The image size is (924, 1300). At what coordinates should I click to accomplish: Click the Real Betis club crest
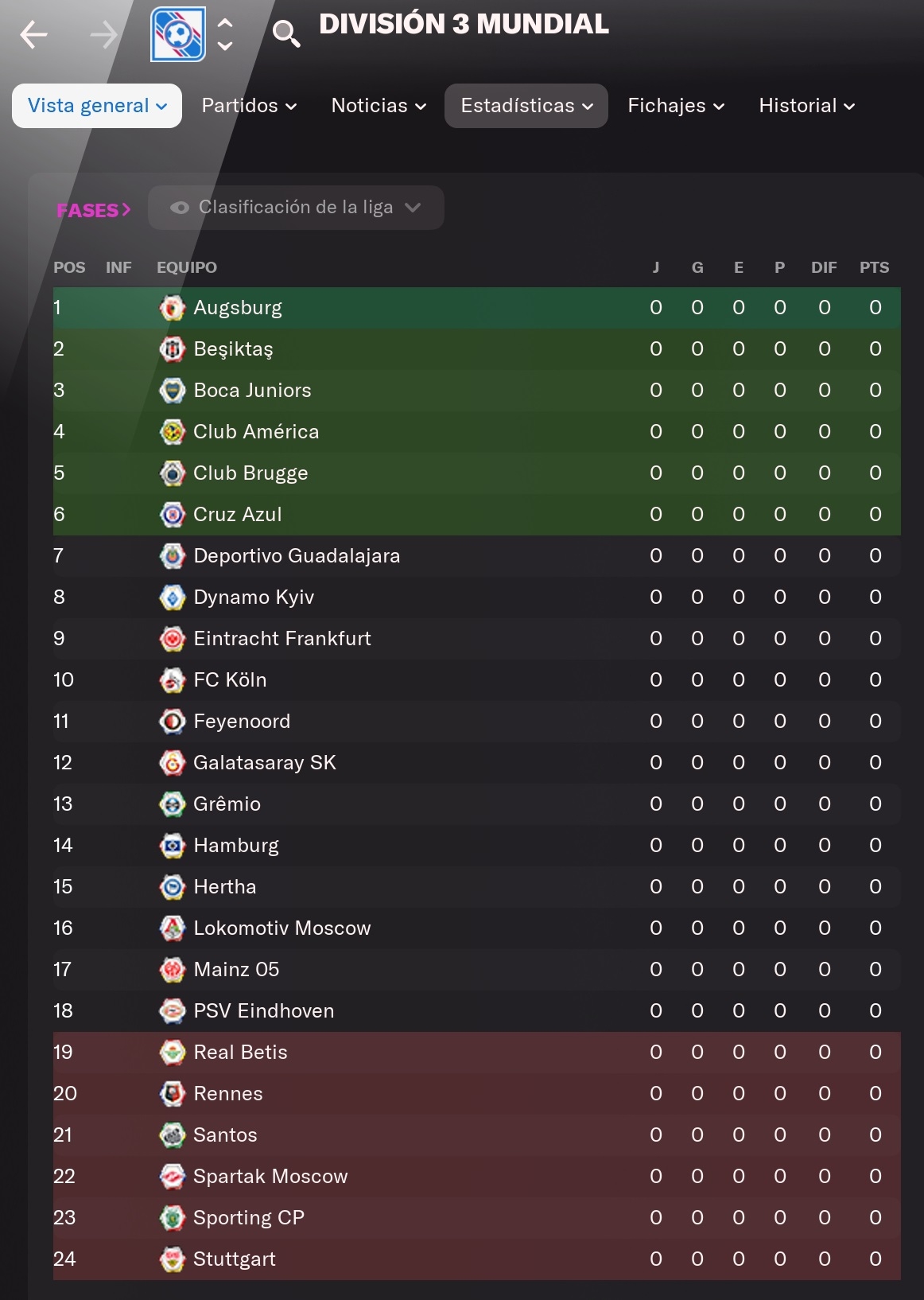(172, 1053)
